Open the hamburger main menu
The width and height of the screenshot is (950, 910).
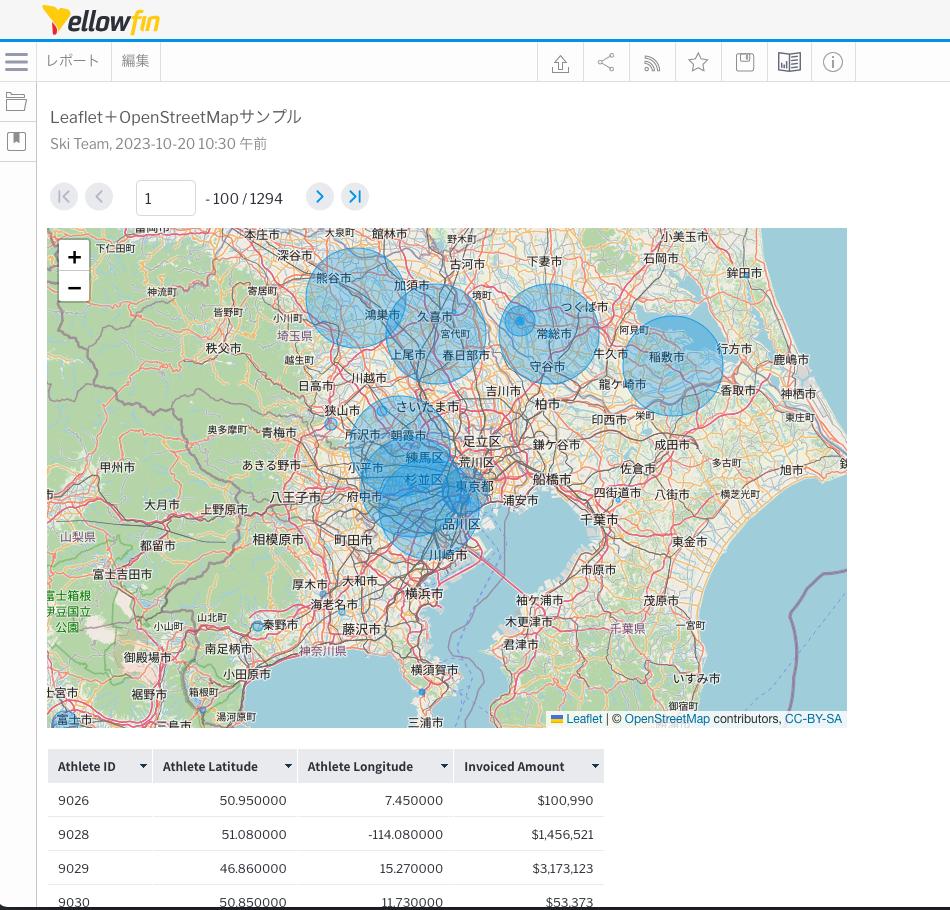(16, 61)
